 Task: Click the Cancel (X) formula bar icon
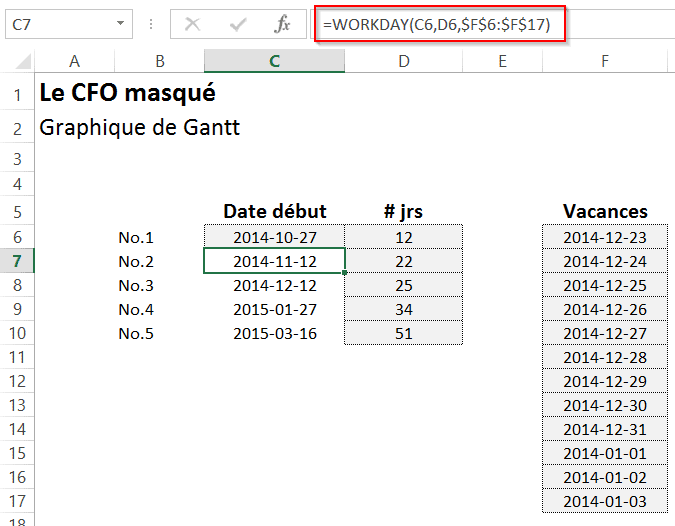[193, 24]
